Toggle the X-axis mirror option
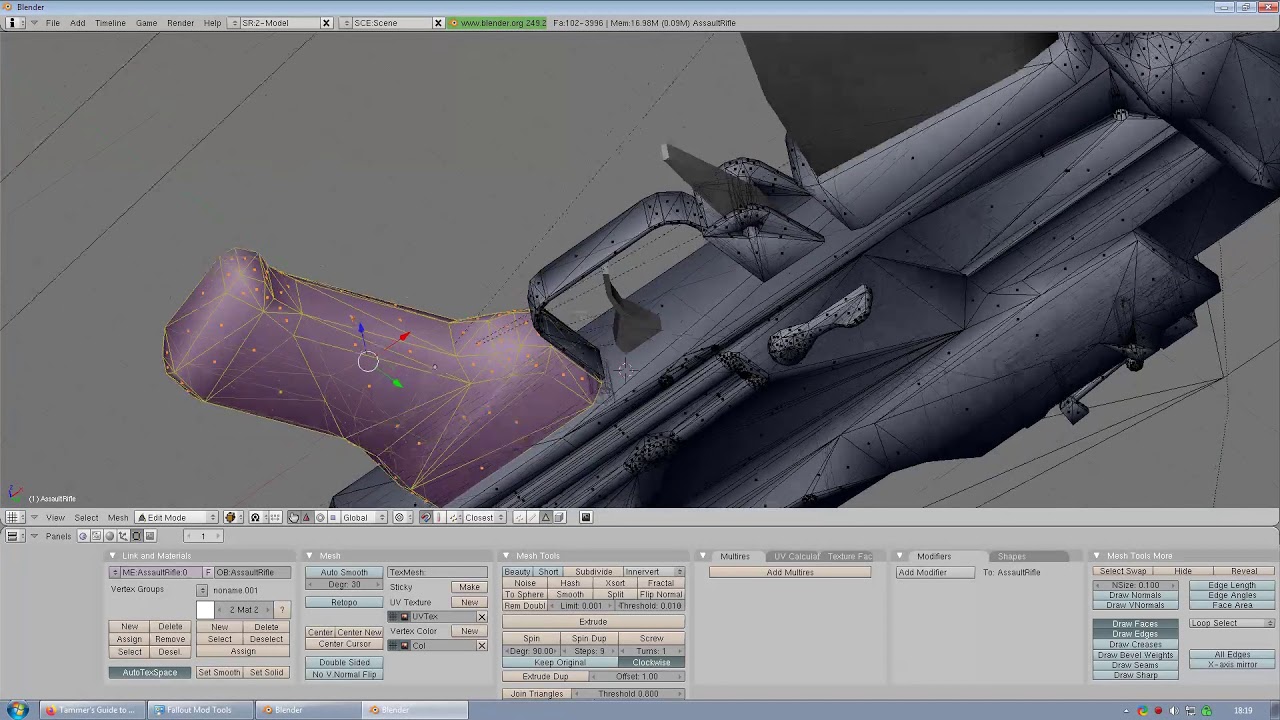This screenshot has width=1280, height=720. tap(1232, 665)
